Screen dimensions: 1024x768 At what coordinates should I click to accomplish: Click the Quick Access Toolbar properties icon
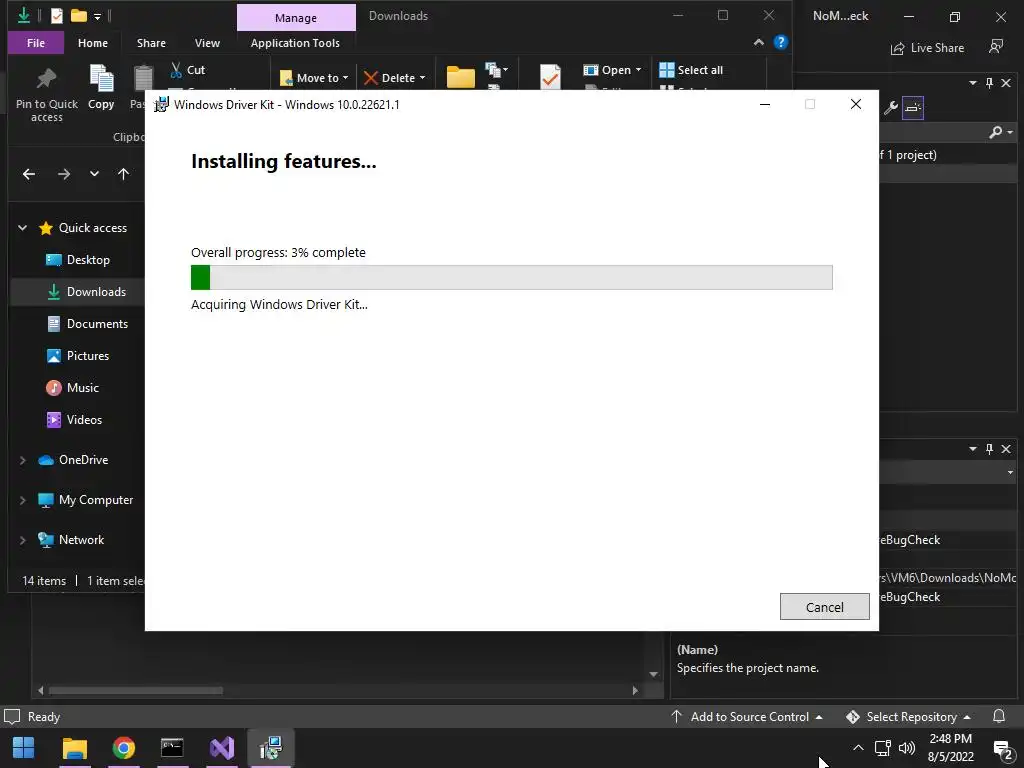[x=57, y=15]
